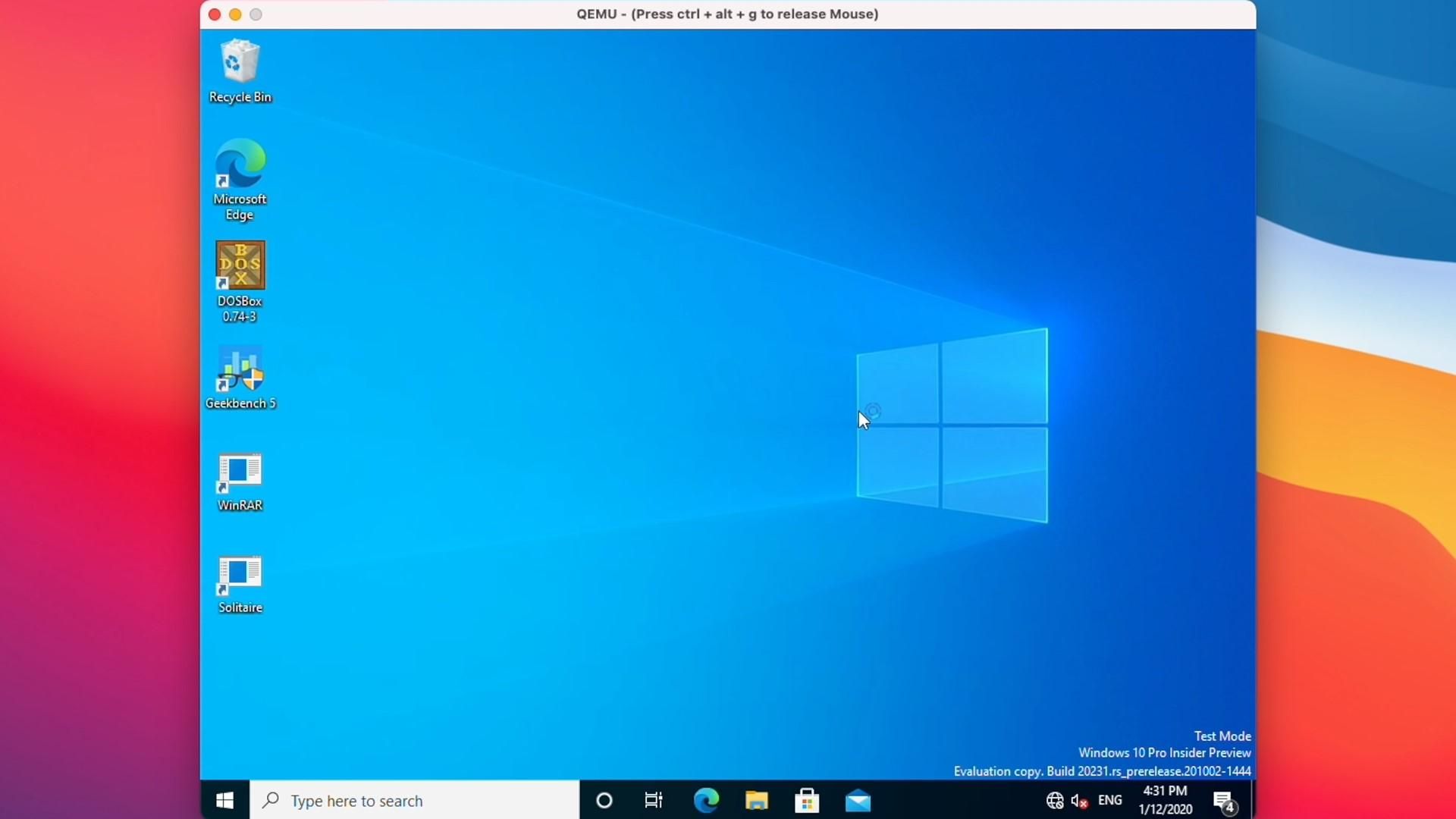Start a game of Solitaire
This screenshot has width=1456, height=819.
pos(240,574)
